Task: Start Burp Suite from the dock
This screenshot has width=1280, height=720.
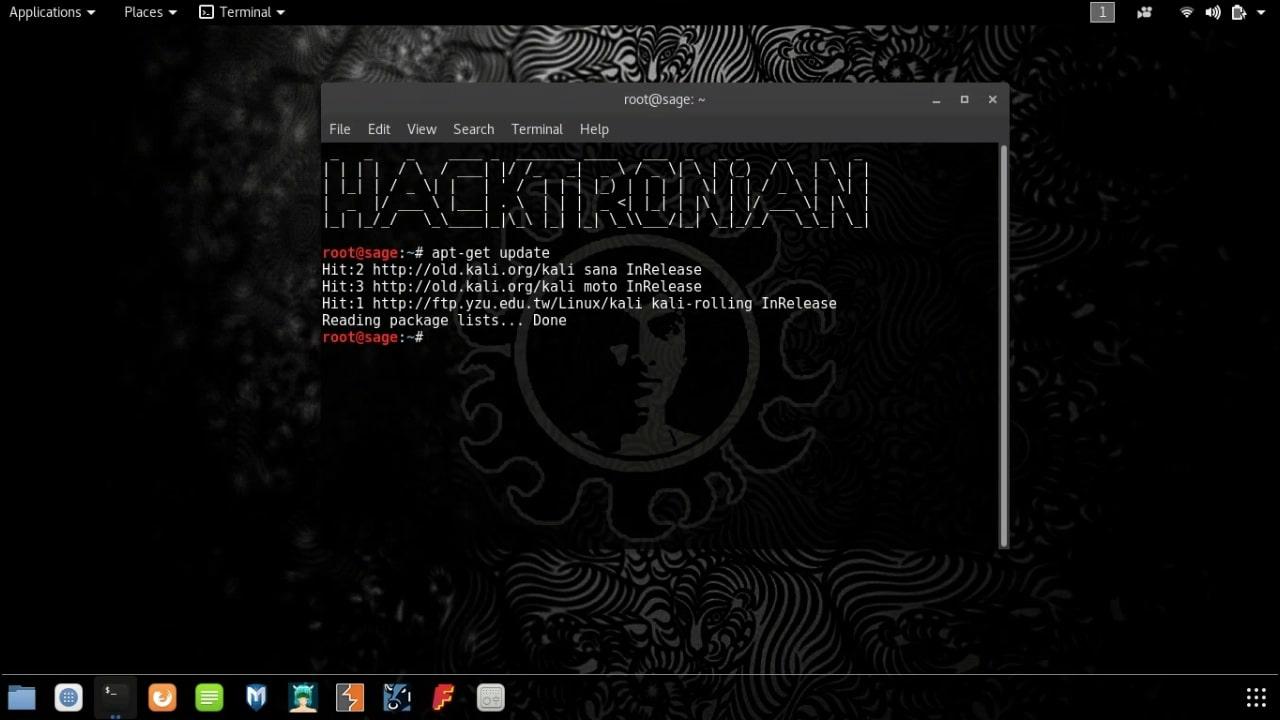Action: coord(349,697)
